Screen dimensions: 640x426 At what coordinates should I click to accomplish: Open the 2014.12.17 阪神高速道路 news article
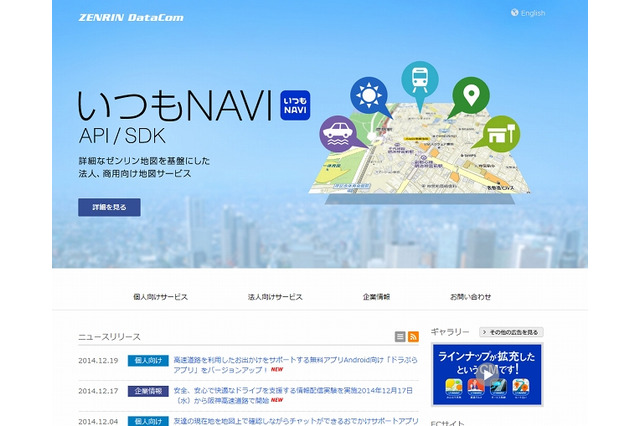tap(293, 395)
